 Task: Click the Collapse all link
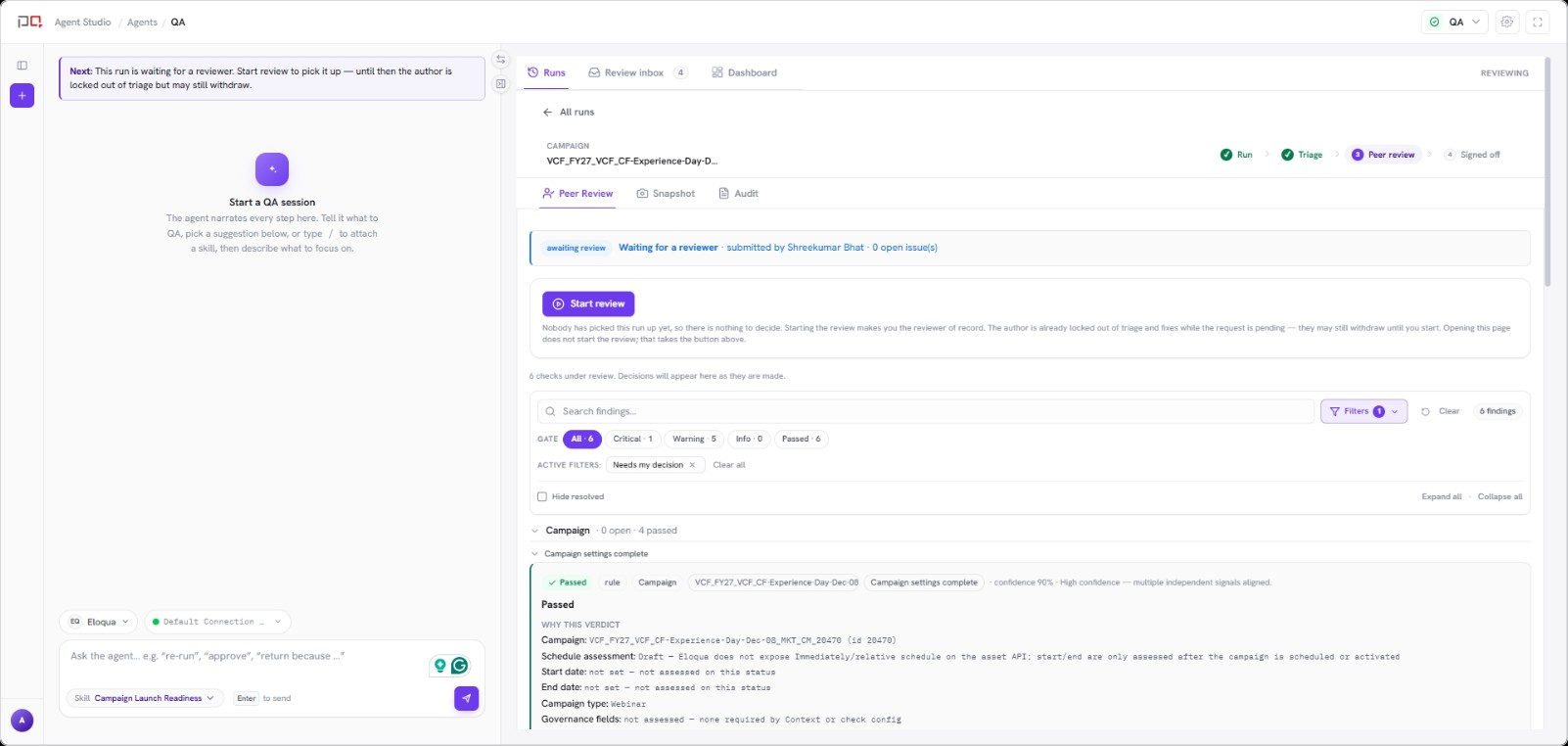tap(1500, 496)
